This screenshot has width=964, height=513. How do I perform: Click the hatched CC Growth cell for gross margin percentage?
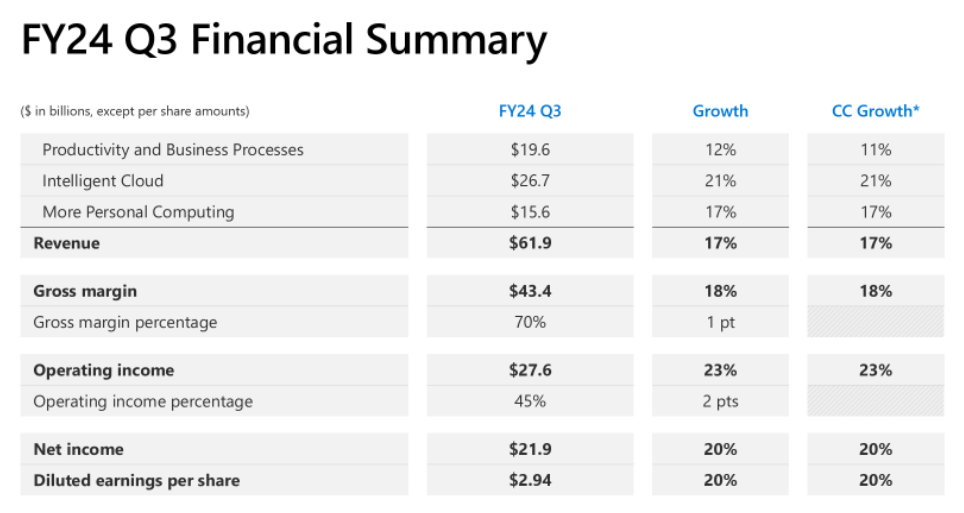tap(875, 322)
